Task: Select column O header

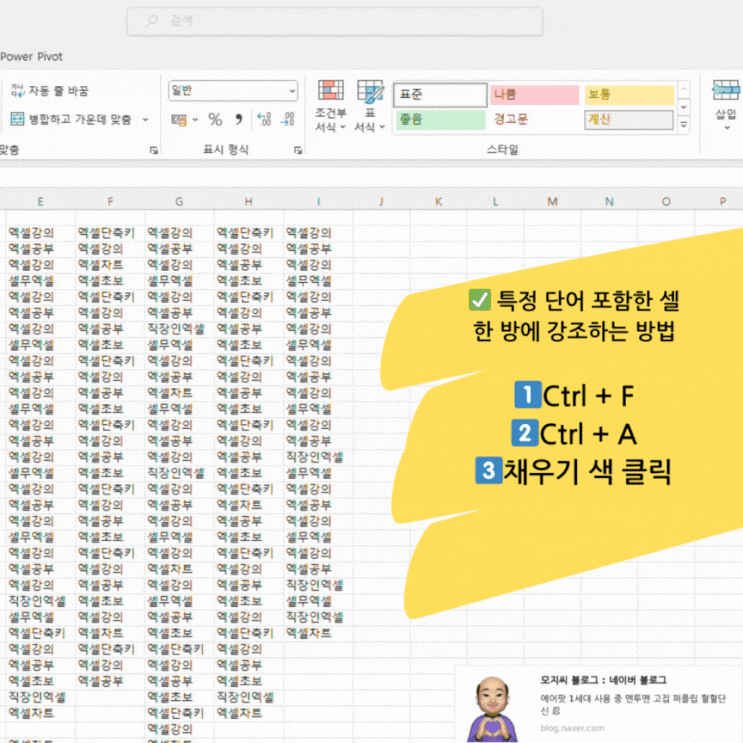Action: (x=666, y=201)
